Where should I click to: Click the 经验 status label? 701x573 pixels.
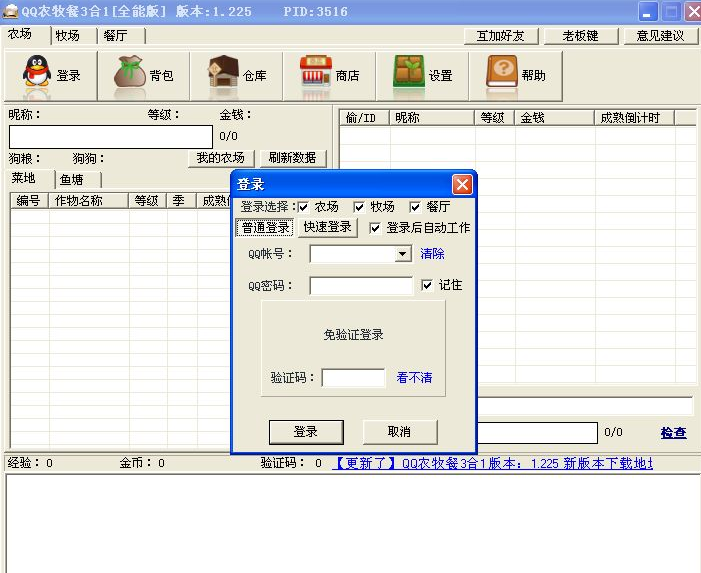point(23,463)
